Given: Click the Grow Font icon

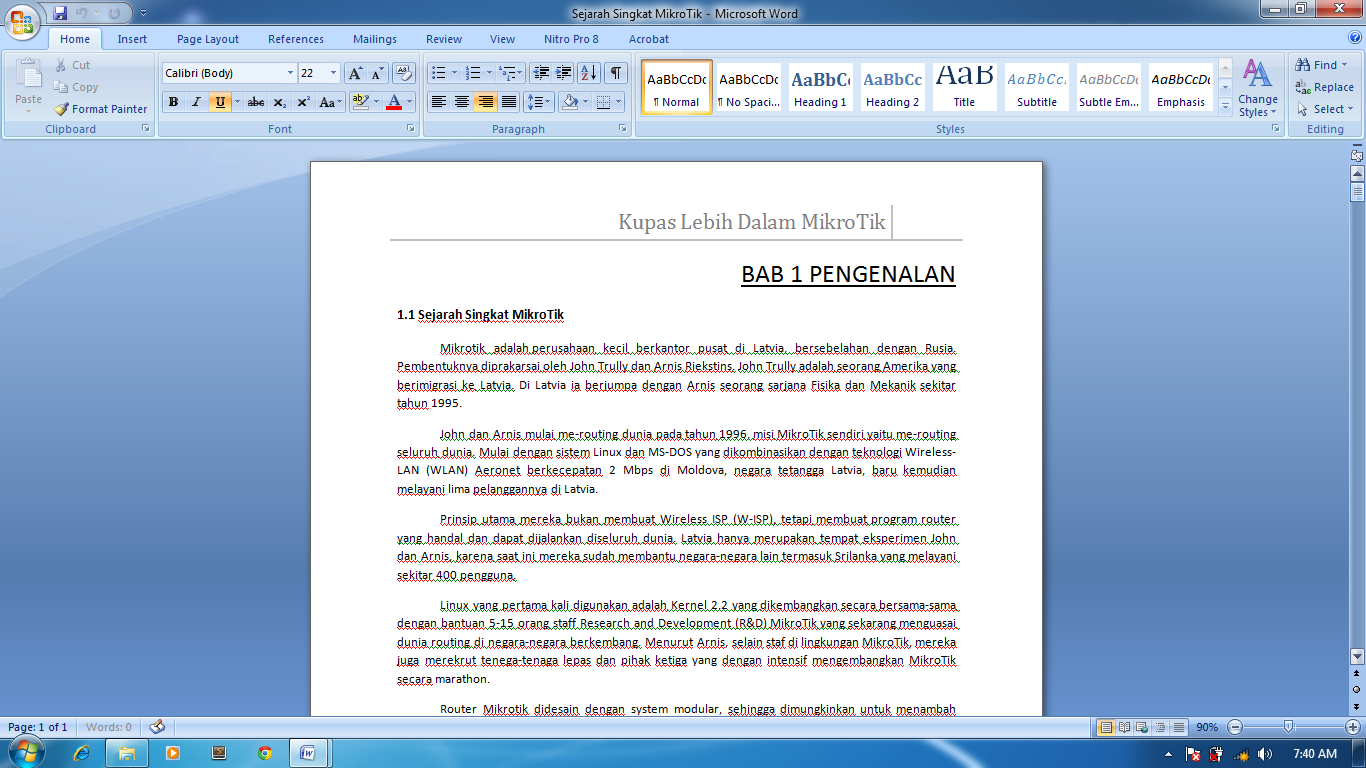Looking at the screenshot, I should (x=356, y=73).
